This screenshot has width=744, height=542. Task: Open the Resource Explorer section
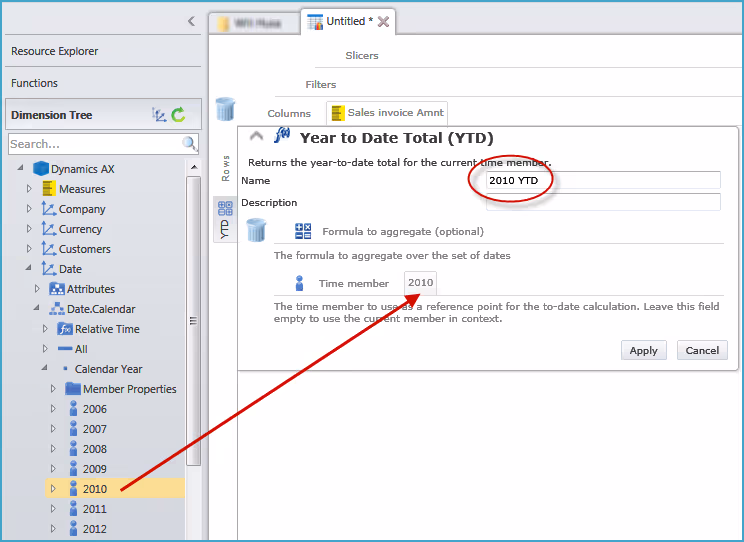tap(55, 51)
